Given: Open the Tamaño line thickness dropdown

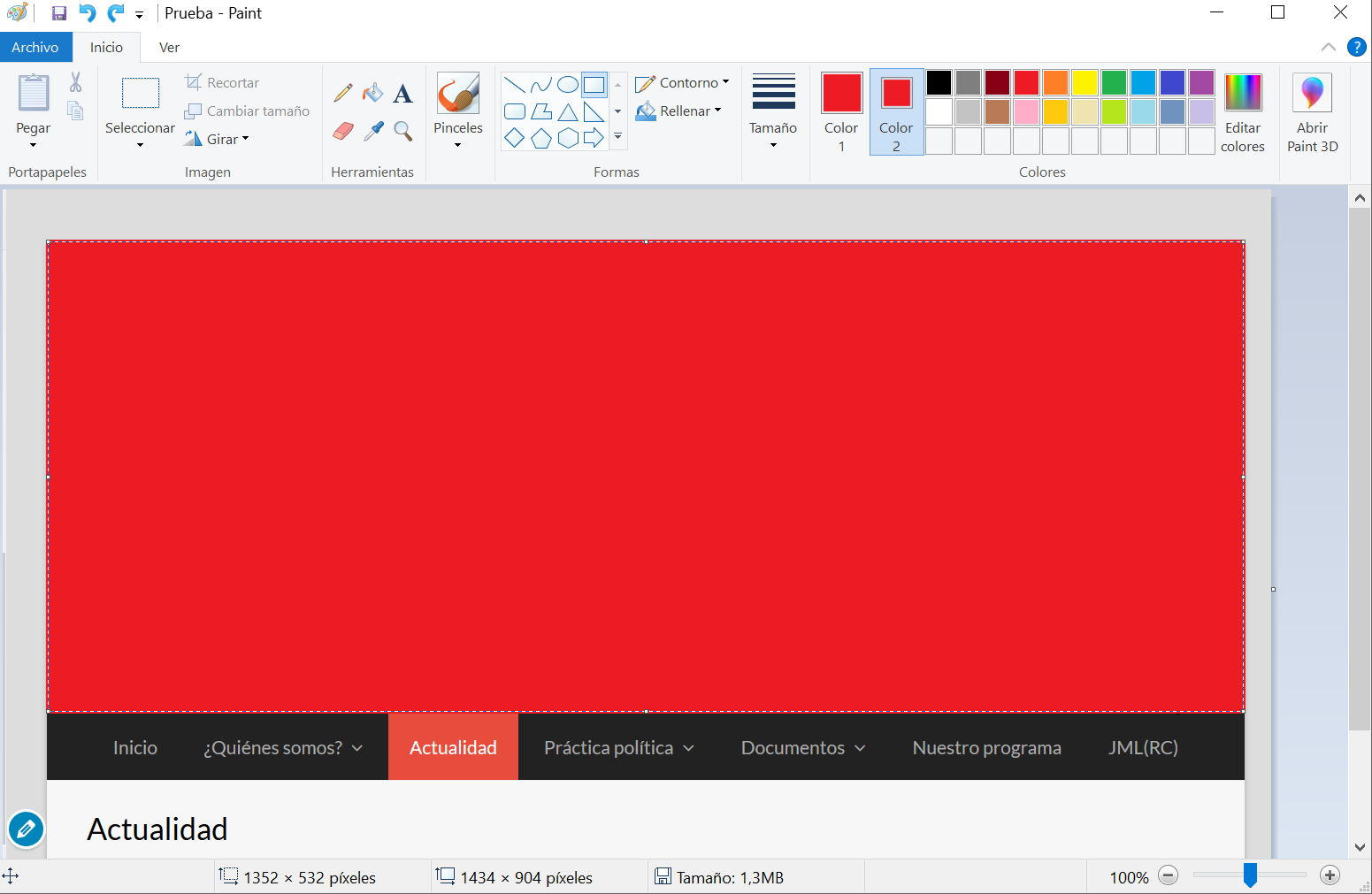Looking at the screenshot, I should click(773, 111).
